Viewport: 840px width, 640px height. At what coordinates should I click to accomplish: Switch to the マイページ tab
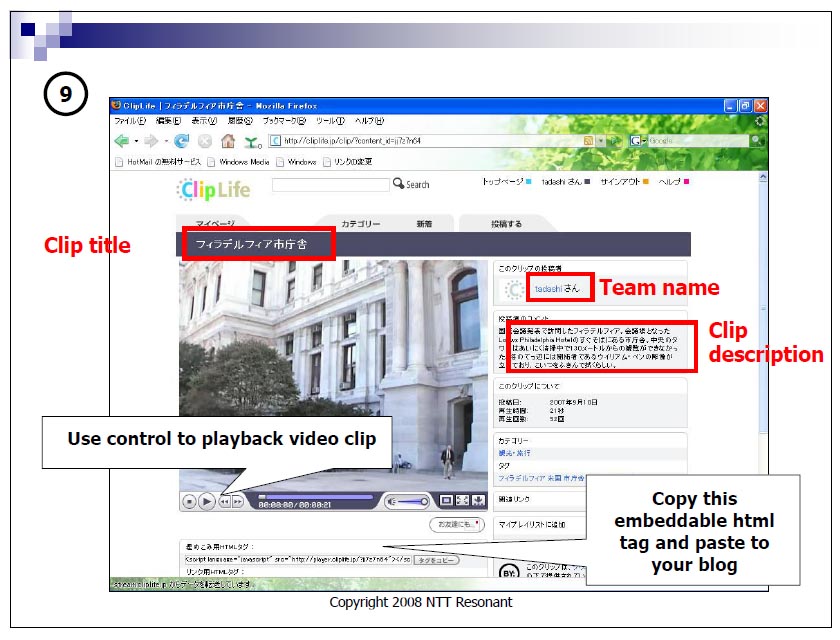[215, 224]
